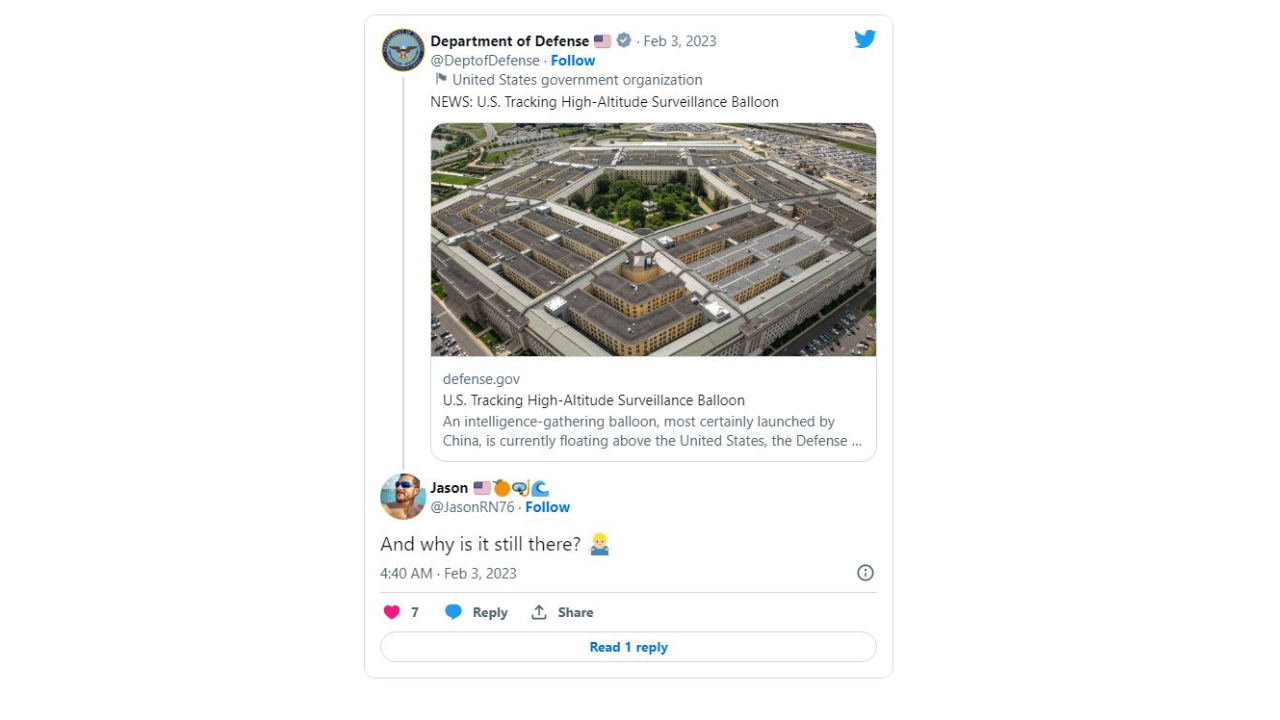1280x720 pixels.
Task: Click Jason's profile avatar photo
Action: pyautogui.click(x=403, y=497)
